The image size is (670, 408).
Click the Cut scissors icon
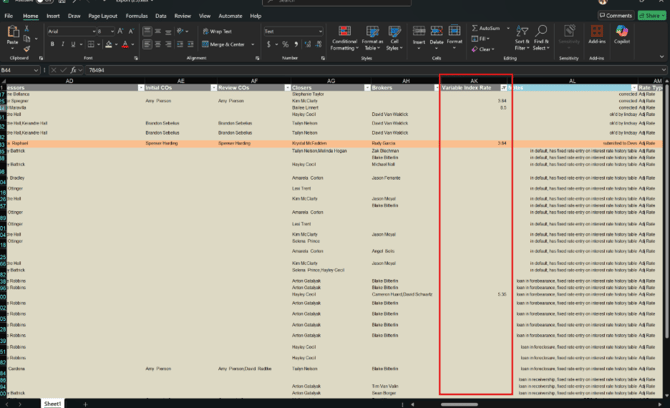[x=26, y=29]
